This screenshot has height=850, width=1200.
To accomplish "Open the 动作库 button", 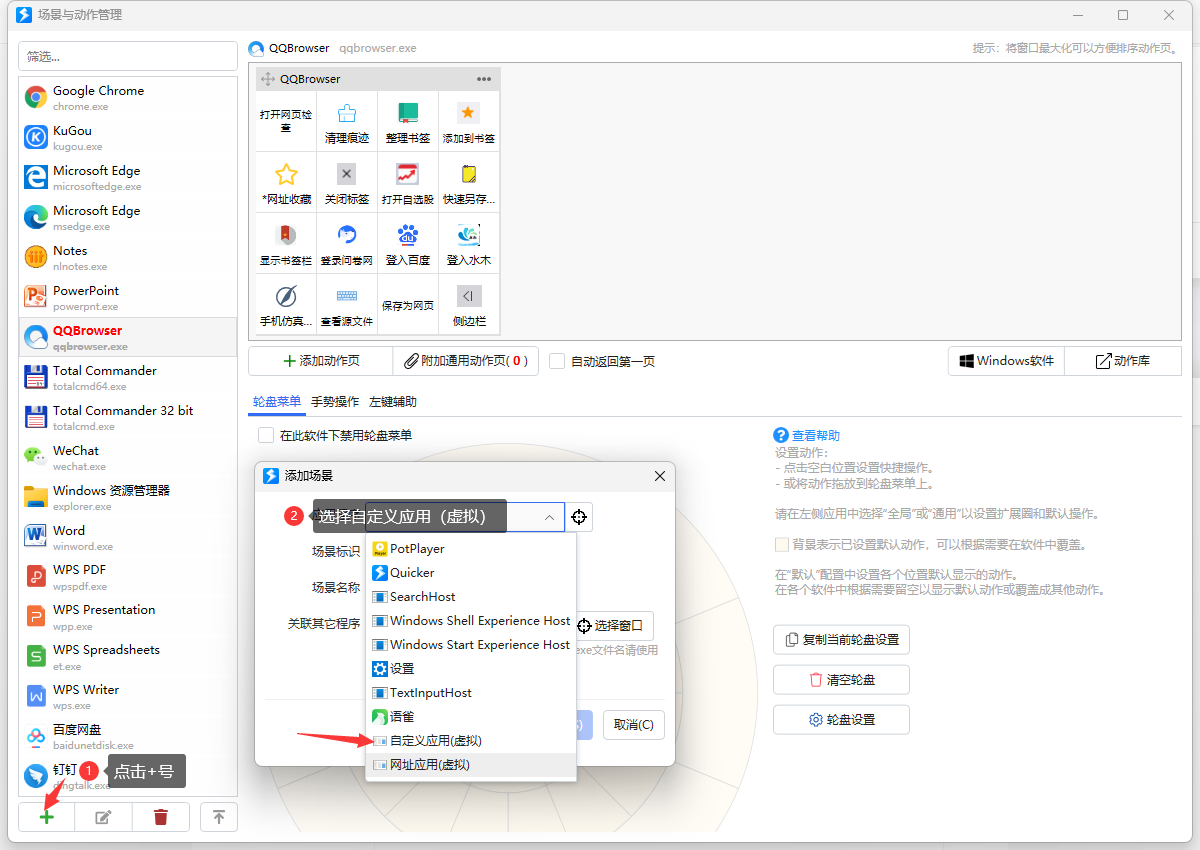I will pyautogui.click(x=1123, y=361).
